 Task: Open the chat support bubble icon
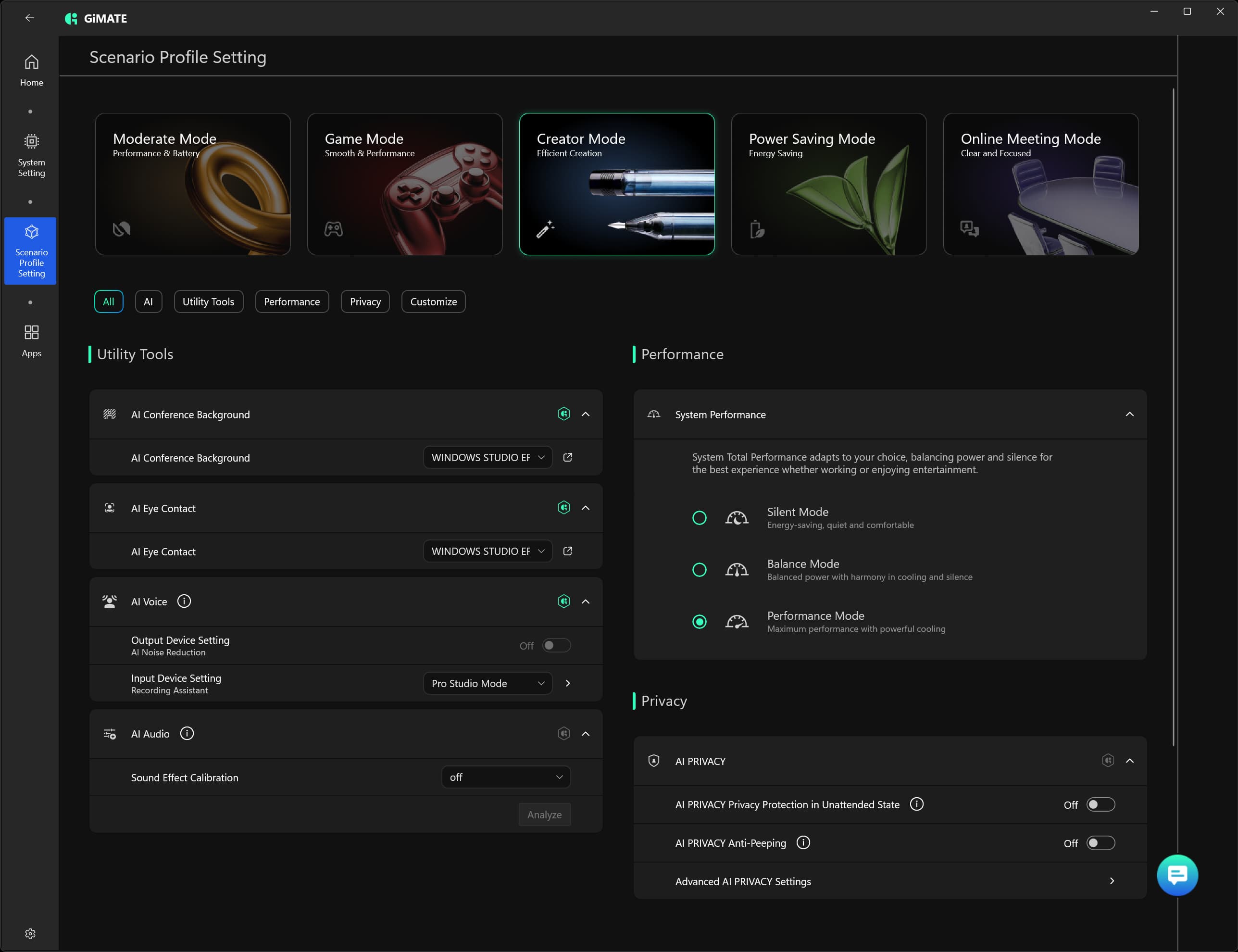pos(1177,875)
